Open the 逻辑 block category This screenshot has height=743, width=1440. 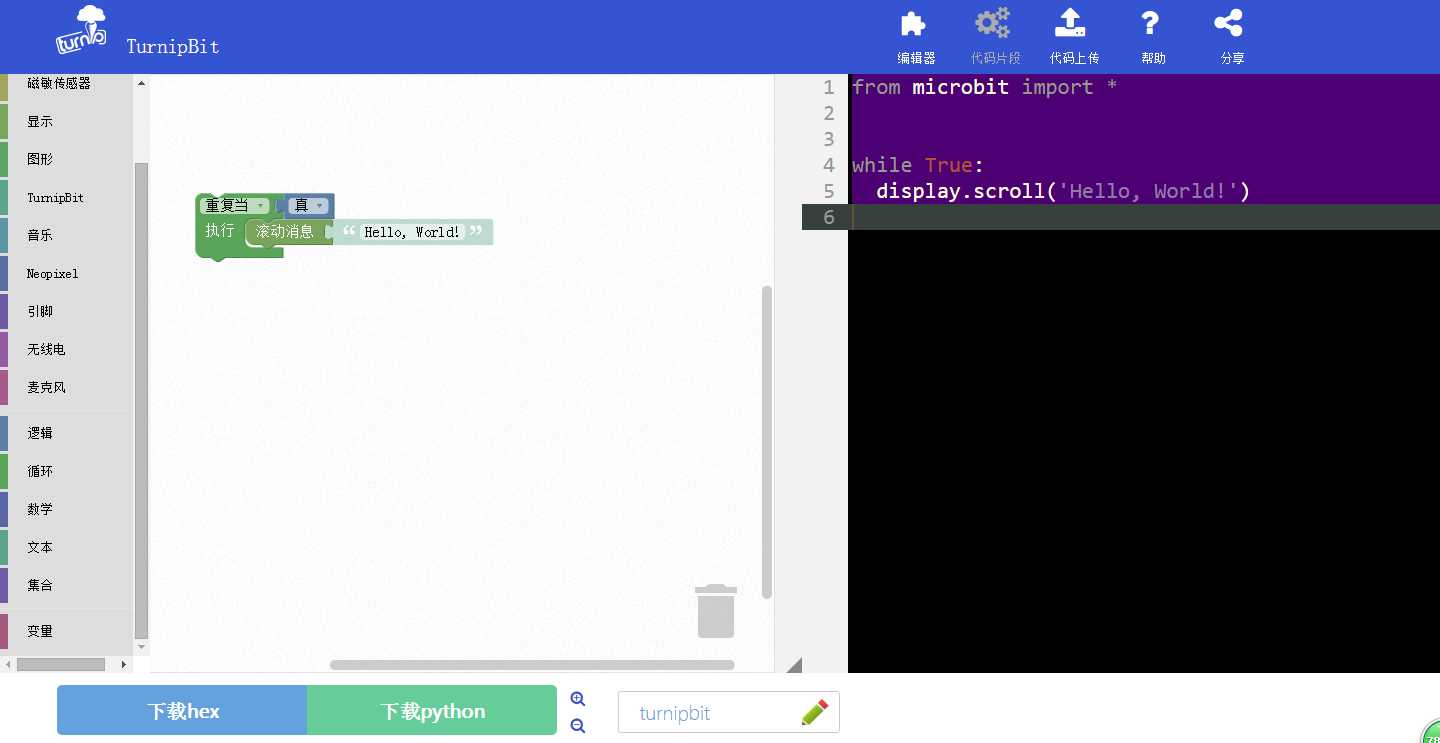[66, 433]
